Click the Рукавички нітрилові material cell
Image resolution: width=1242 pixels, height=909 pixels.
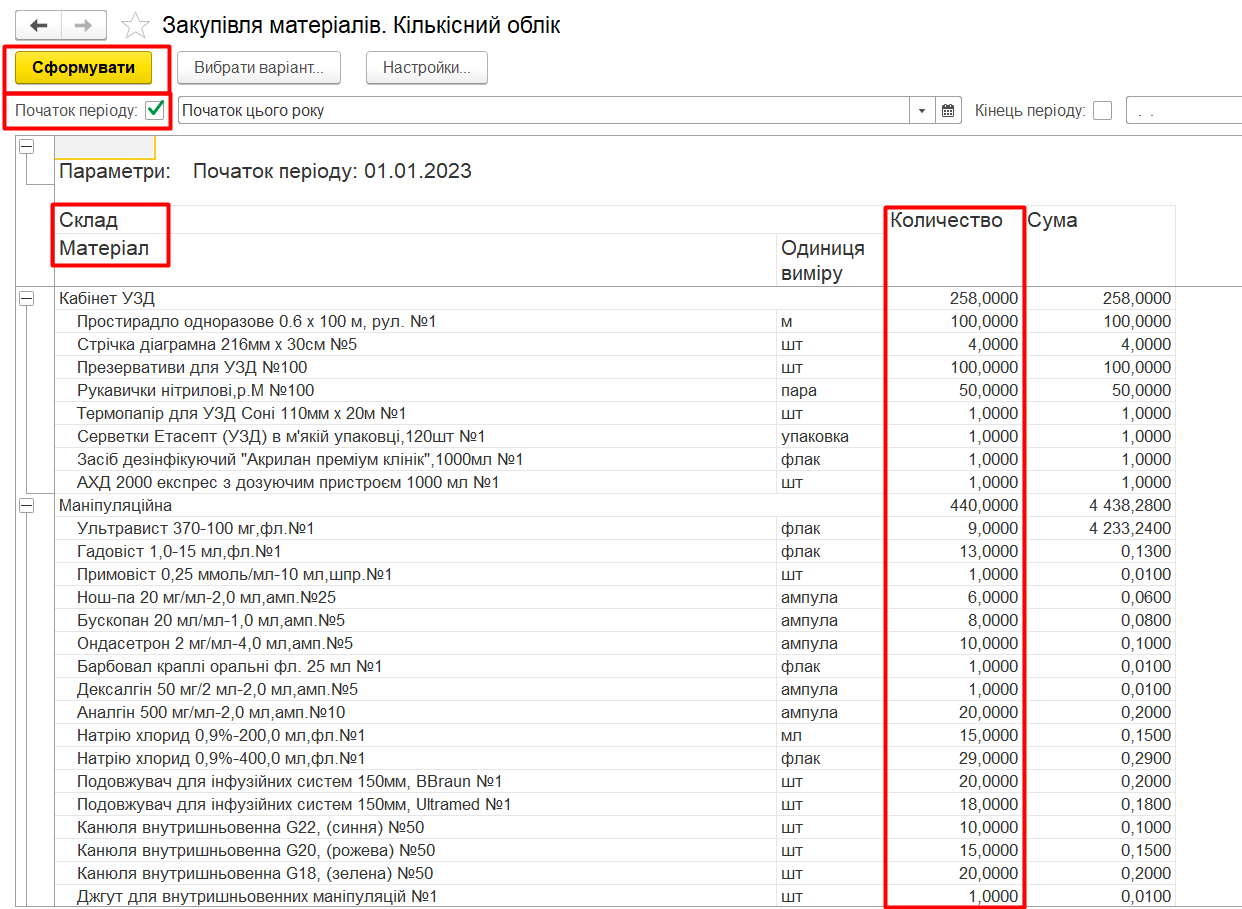[x=195, y=390]
